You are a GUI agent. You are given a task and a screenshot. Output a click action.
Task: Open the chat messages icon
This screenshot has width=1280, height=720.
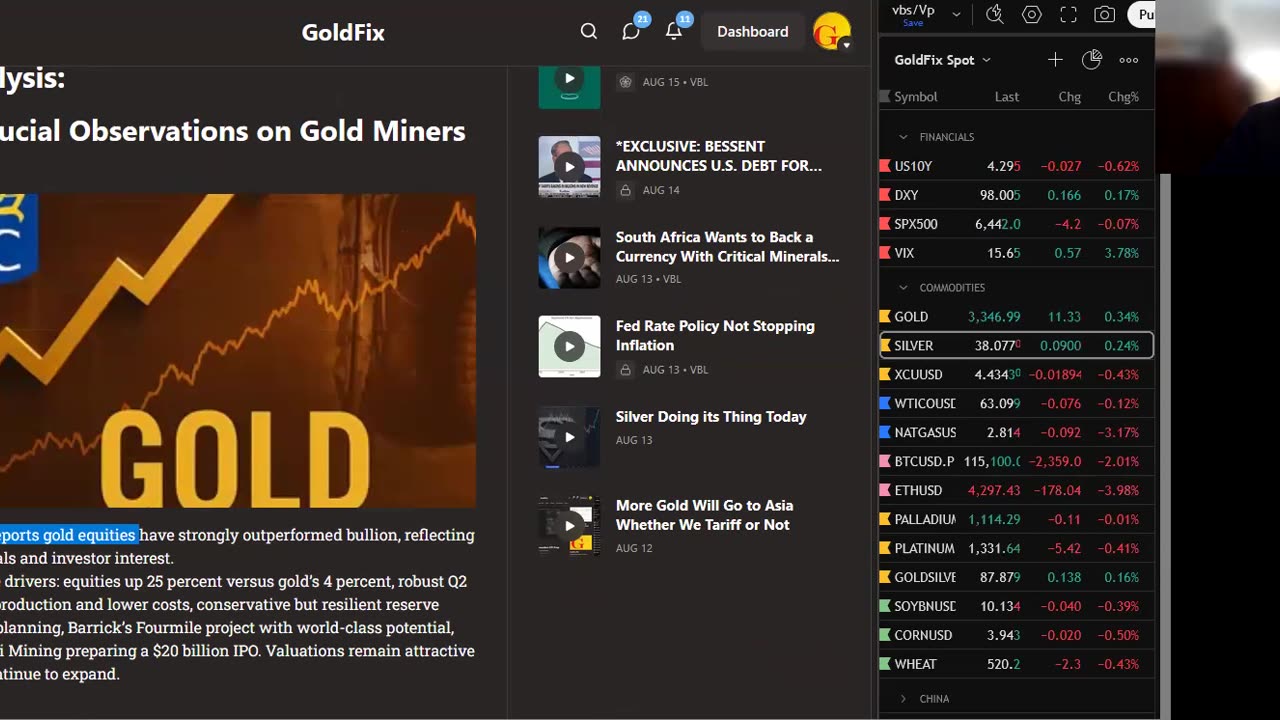point(631,31)
